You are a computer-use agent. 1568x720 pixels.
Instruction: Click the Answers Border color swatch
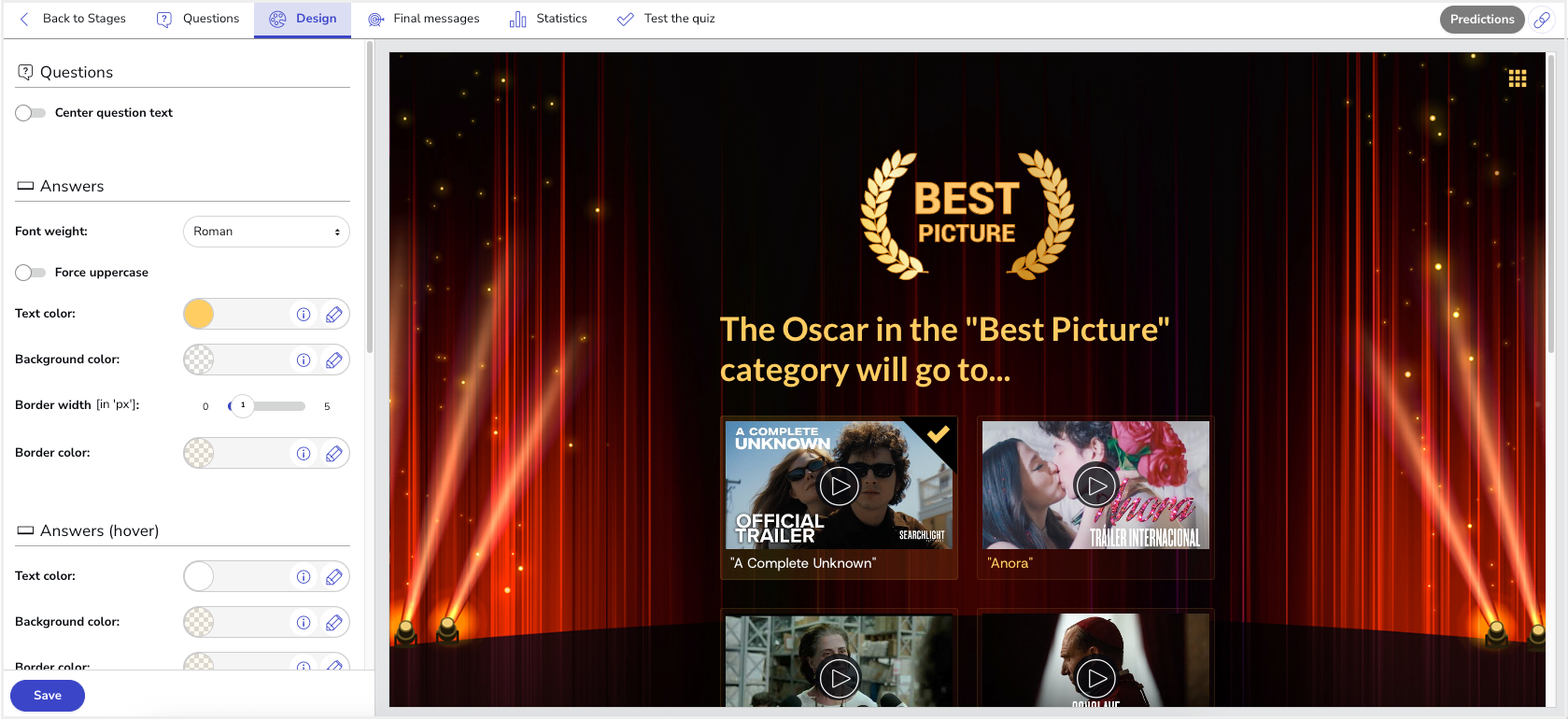point(199,453)
